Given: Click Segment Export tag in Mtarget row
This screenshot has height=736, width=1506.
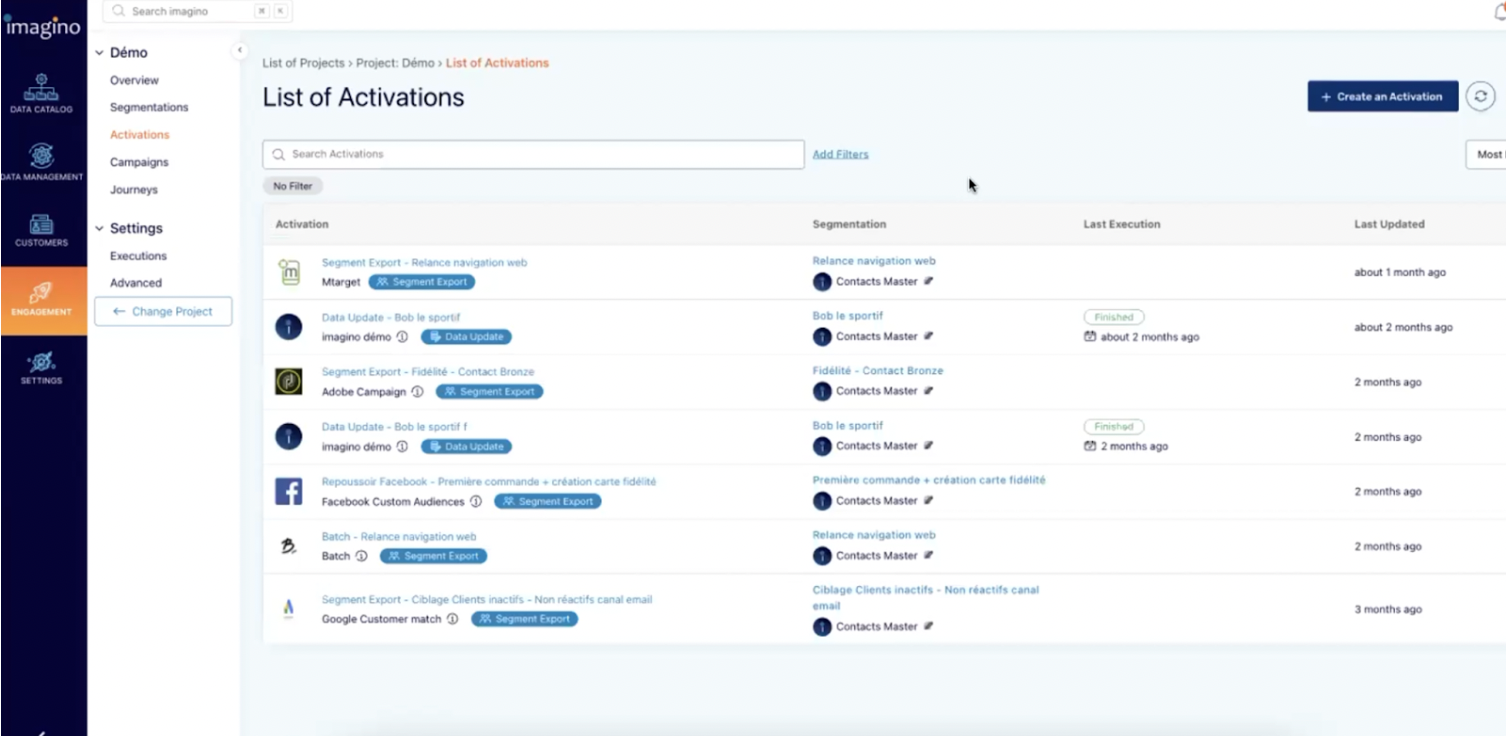Looking at the screenshot, I should (x=421, y=282).
